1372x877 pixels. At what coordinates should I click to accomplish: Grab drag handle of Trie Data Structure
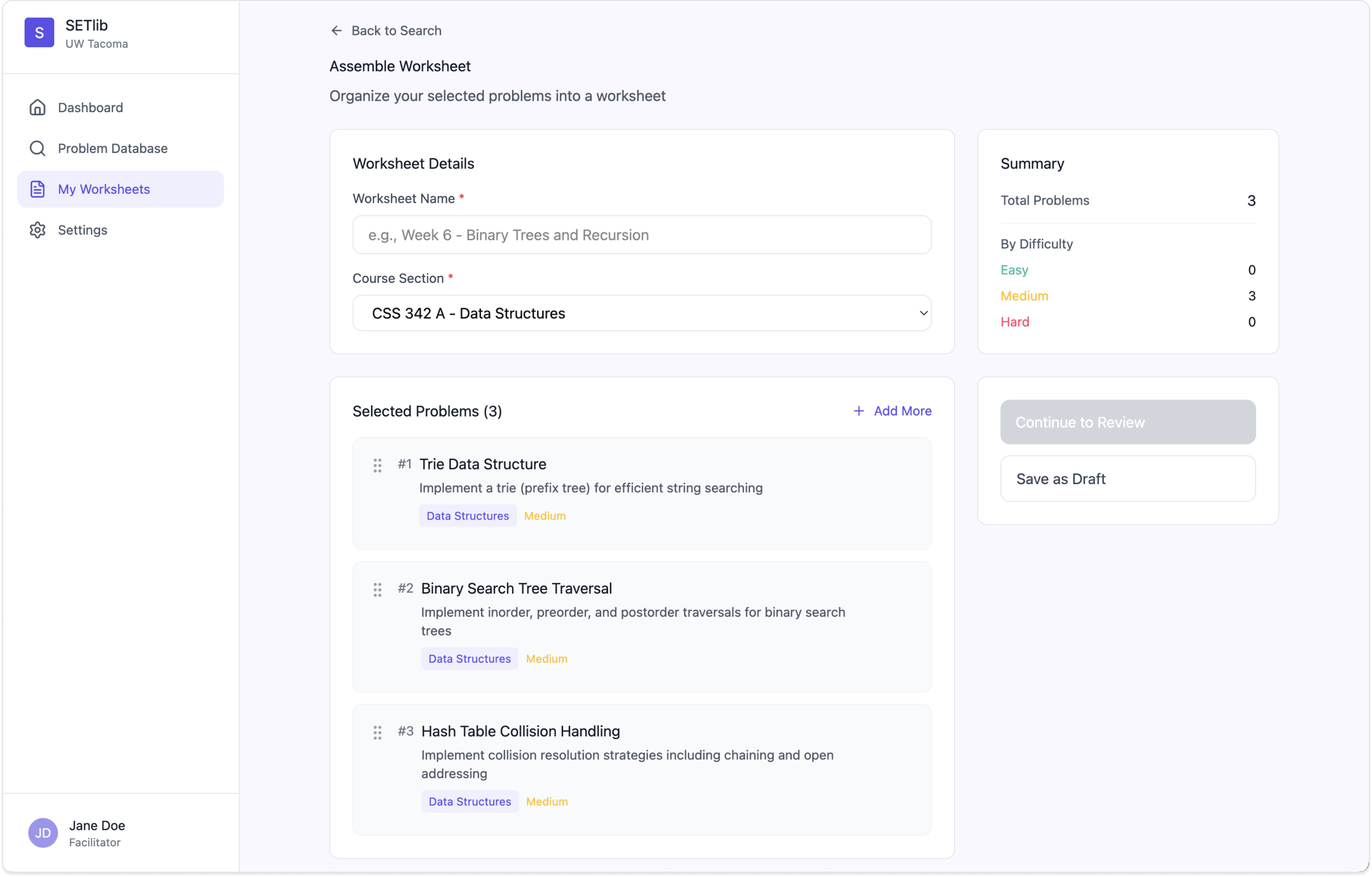tap(377, 465)
